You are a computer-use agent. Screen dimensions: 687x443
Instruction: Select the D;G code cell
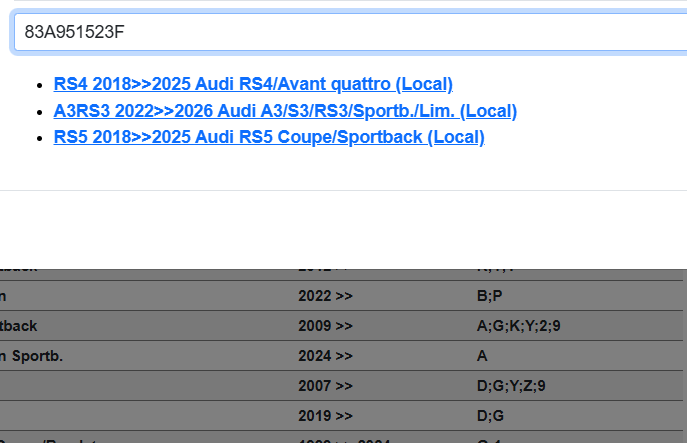[x=490, y=415]
